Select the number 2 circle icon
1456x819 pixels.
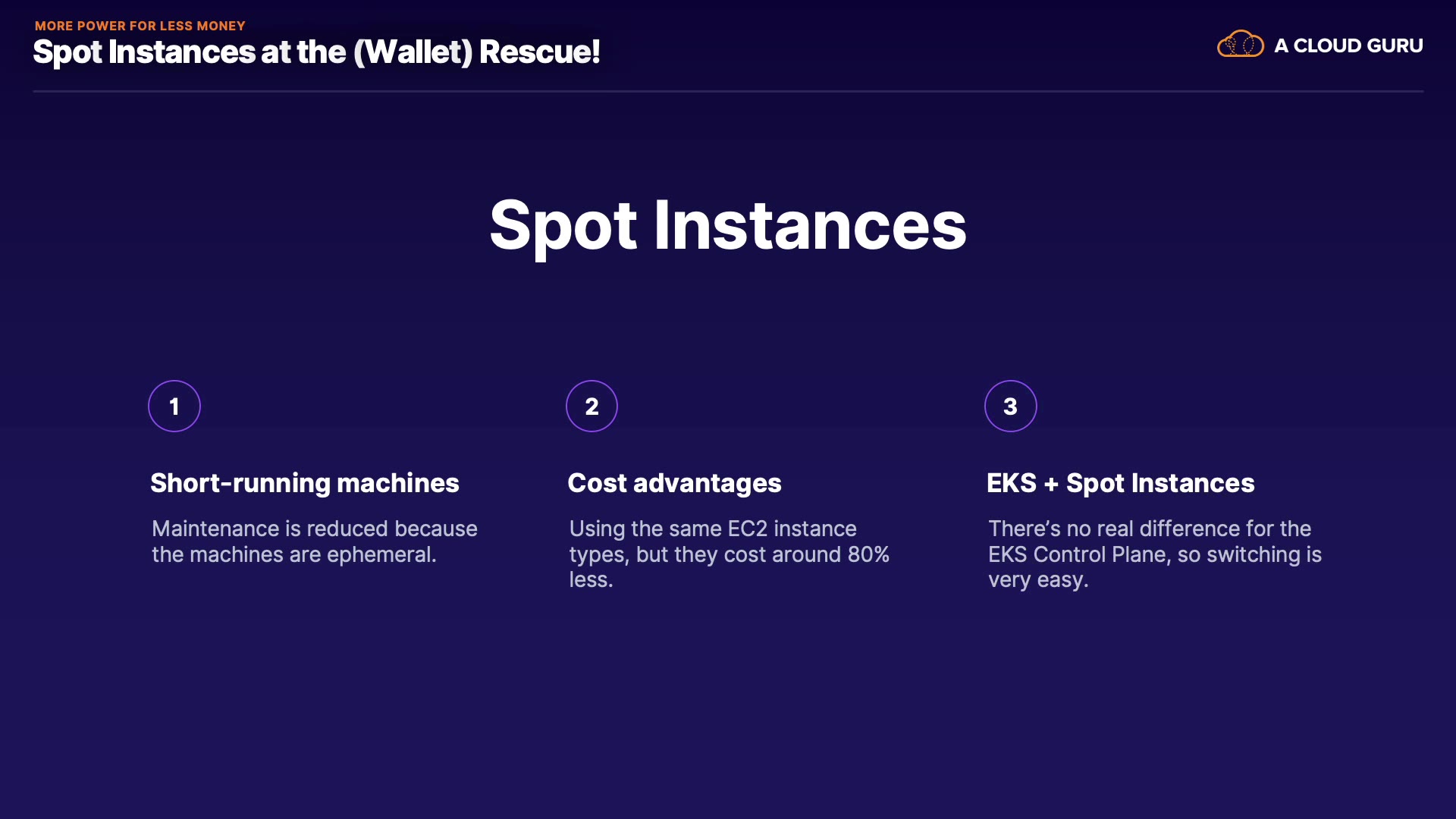click(592, 406)
